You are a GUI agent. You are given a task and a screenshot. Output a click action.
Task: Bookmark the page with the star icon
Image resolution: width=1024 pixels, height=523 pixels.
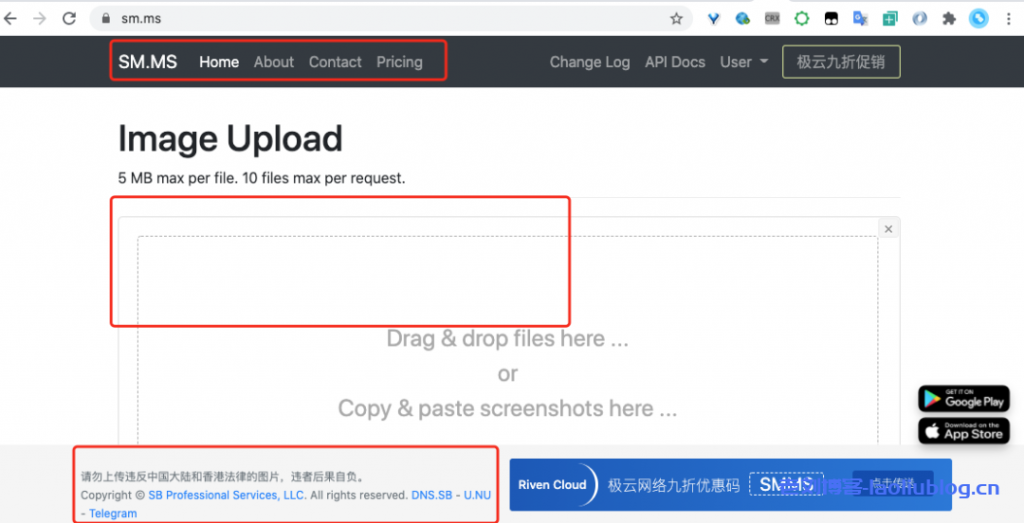click(677, 18)
